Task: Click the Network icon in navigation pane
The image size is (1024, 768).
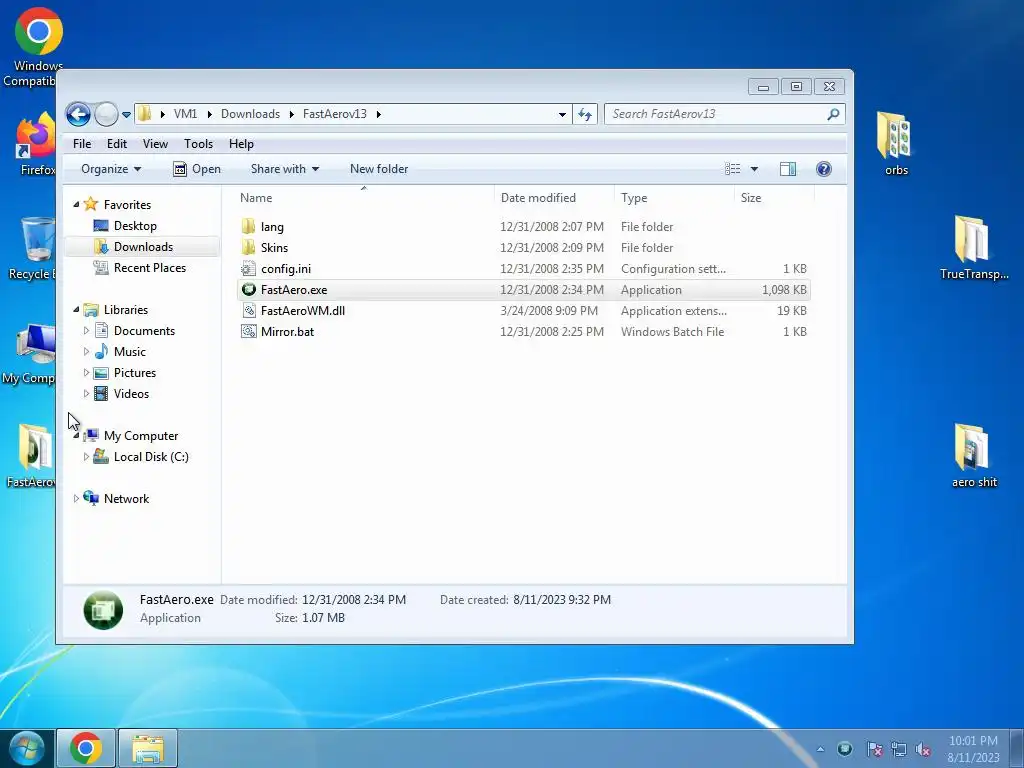Action: (91, 498)
